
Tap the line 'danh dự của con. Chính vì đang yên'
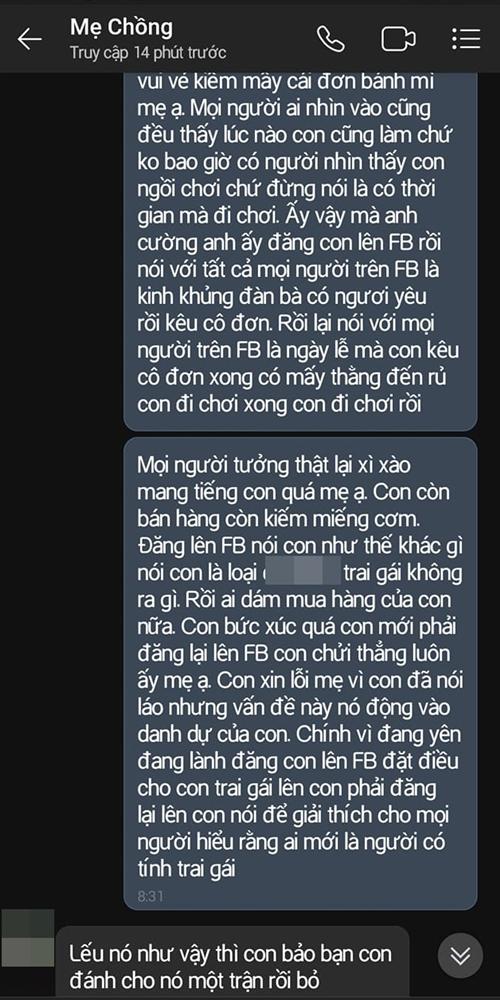(x=298, y=734)
